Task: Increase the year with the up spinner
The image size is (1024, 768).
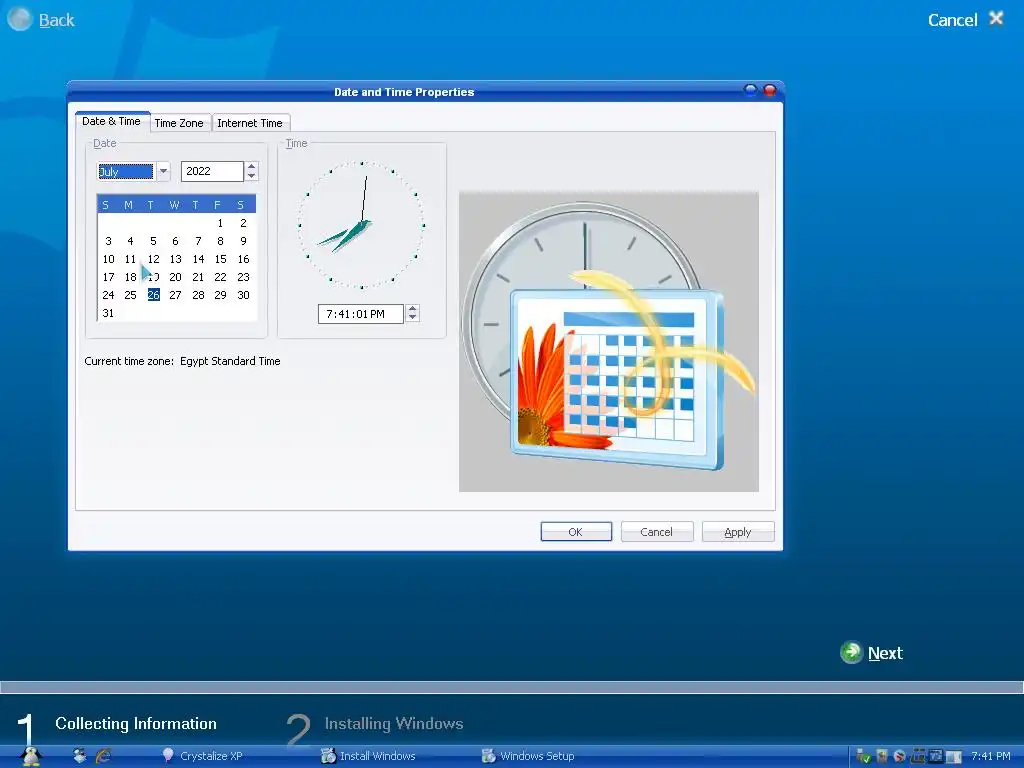Action: click(251, 167)
